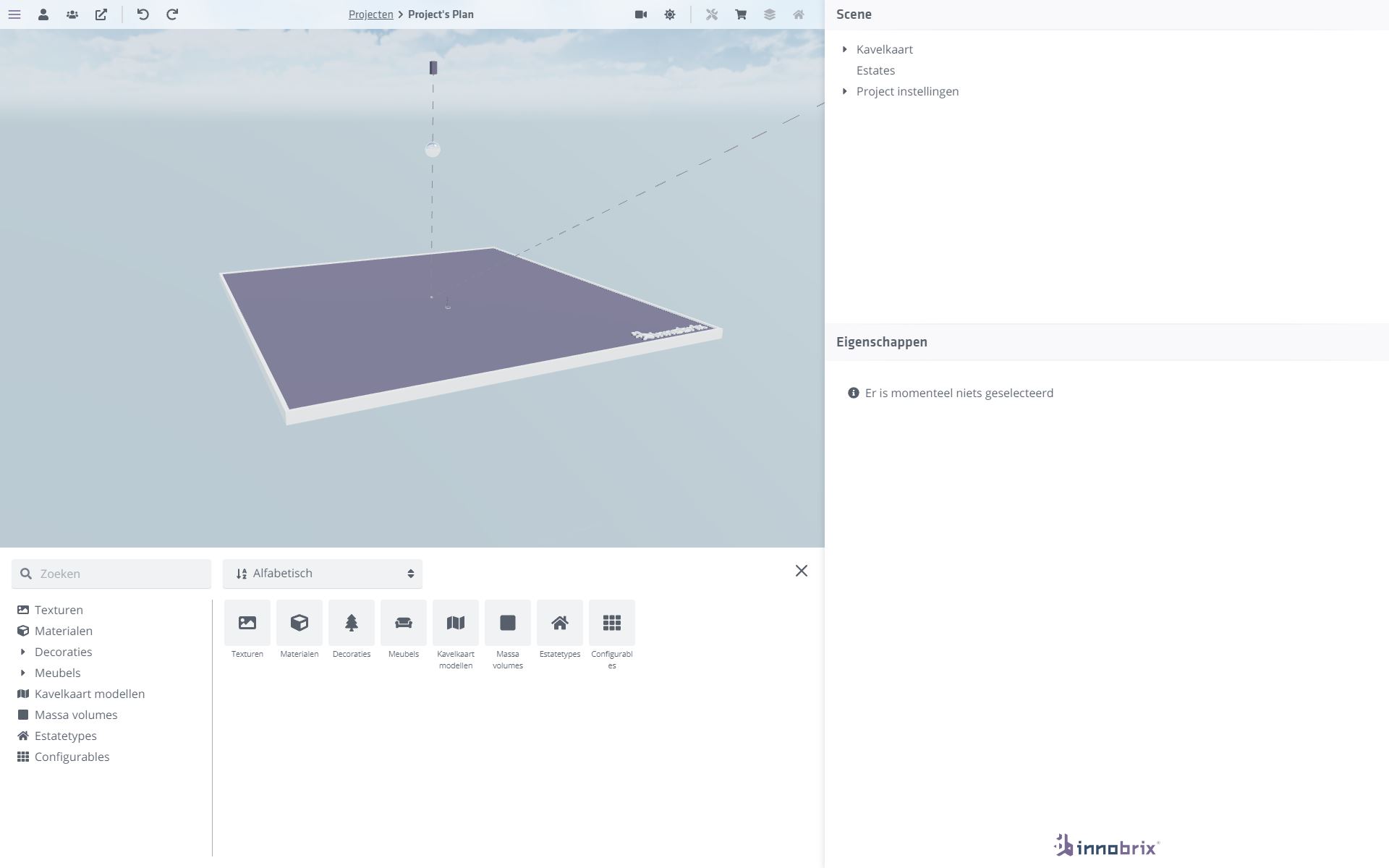This screenshot has height=868, width=1389.
Task: Open project settings via the gear icon
Action: click(x=670, y=14)
